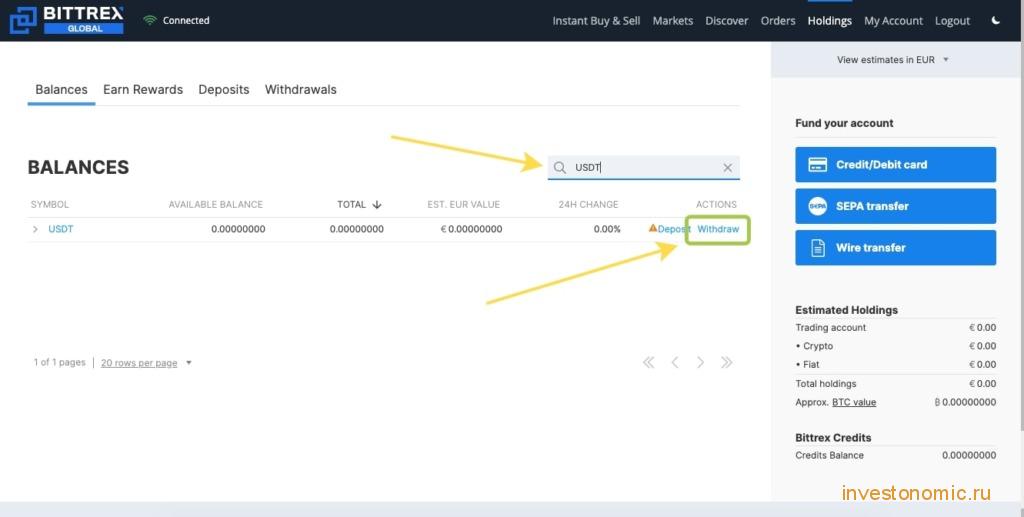Switch to Deposits tab

tap(224, 89)
